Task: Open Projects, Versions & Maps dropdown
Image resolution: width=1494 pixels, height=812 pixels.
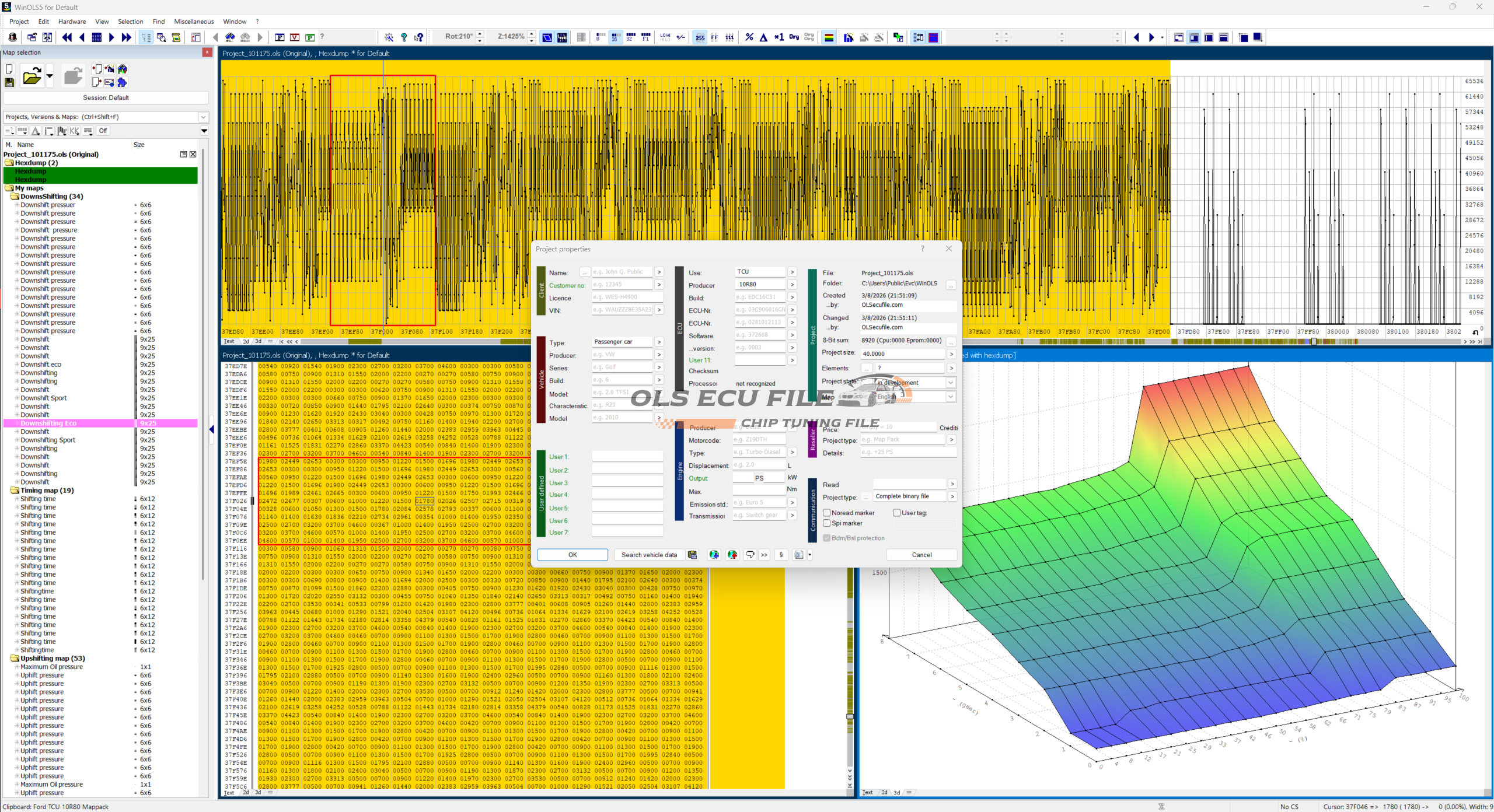Action: pos(203,117)
